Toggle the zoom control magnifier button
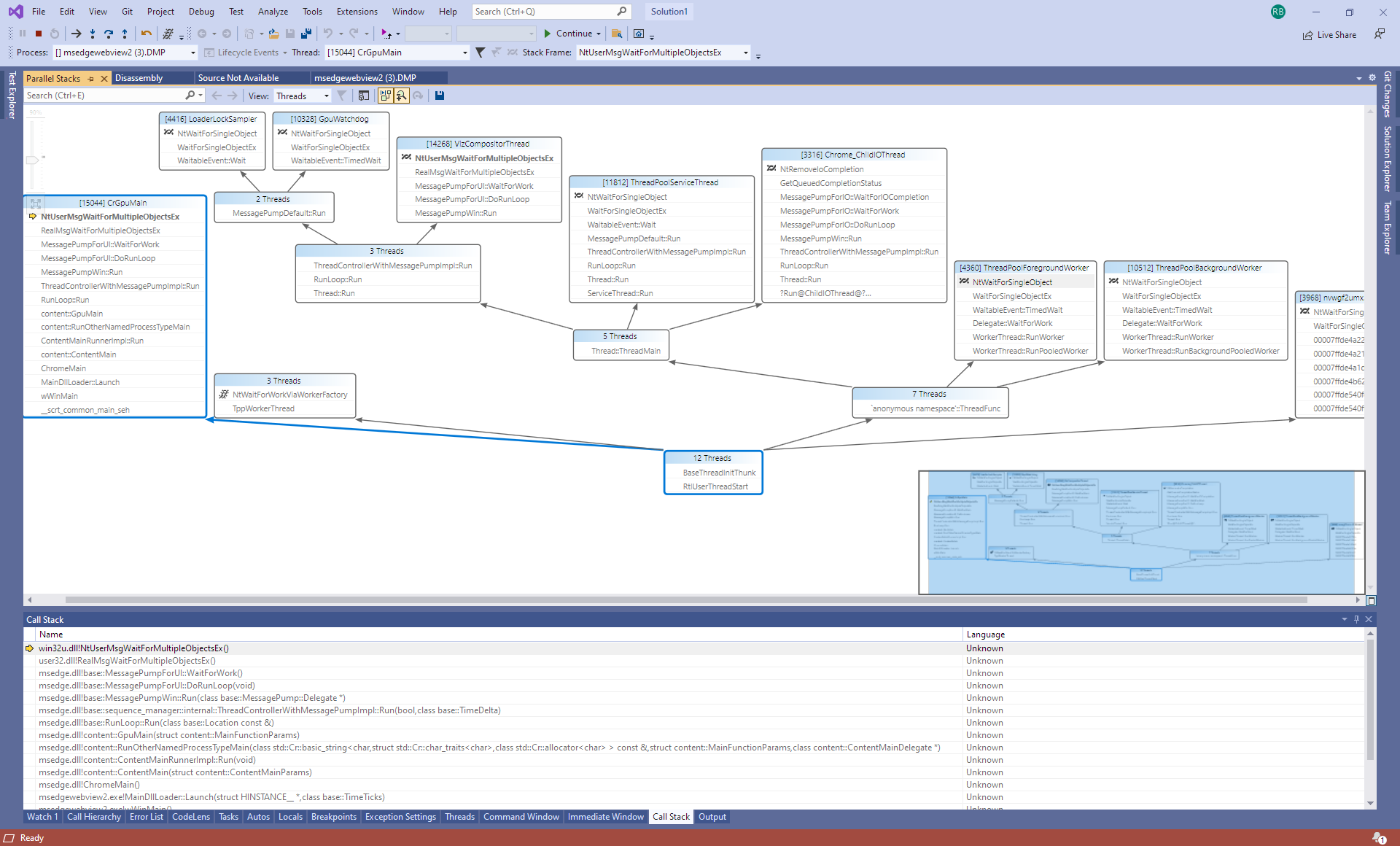The width and height of the screenshot is (1400, 846). pos(402,96)
